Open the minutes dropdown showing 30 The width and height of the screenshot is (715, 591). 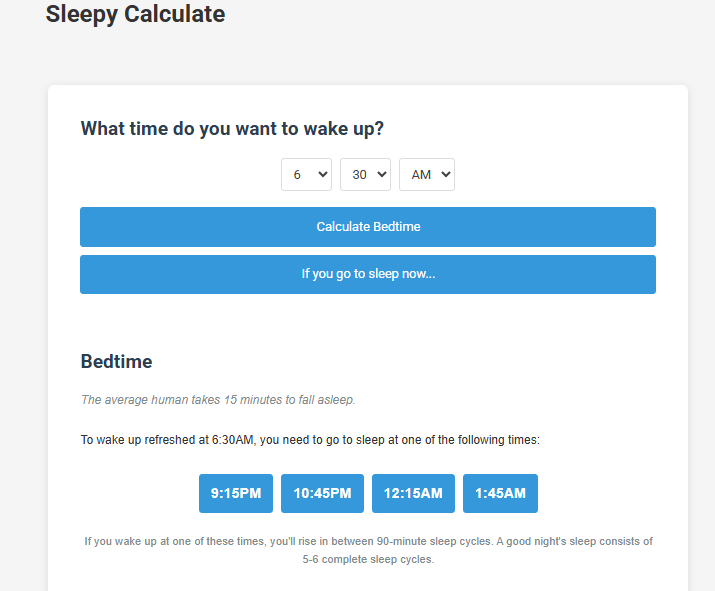pos(364,174)
